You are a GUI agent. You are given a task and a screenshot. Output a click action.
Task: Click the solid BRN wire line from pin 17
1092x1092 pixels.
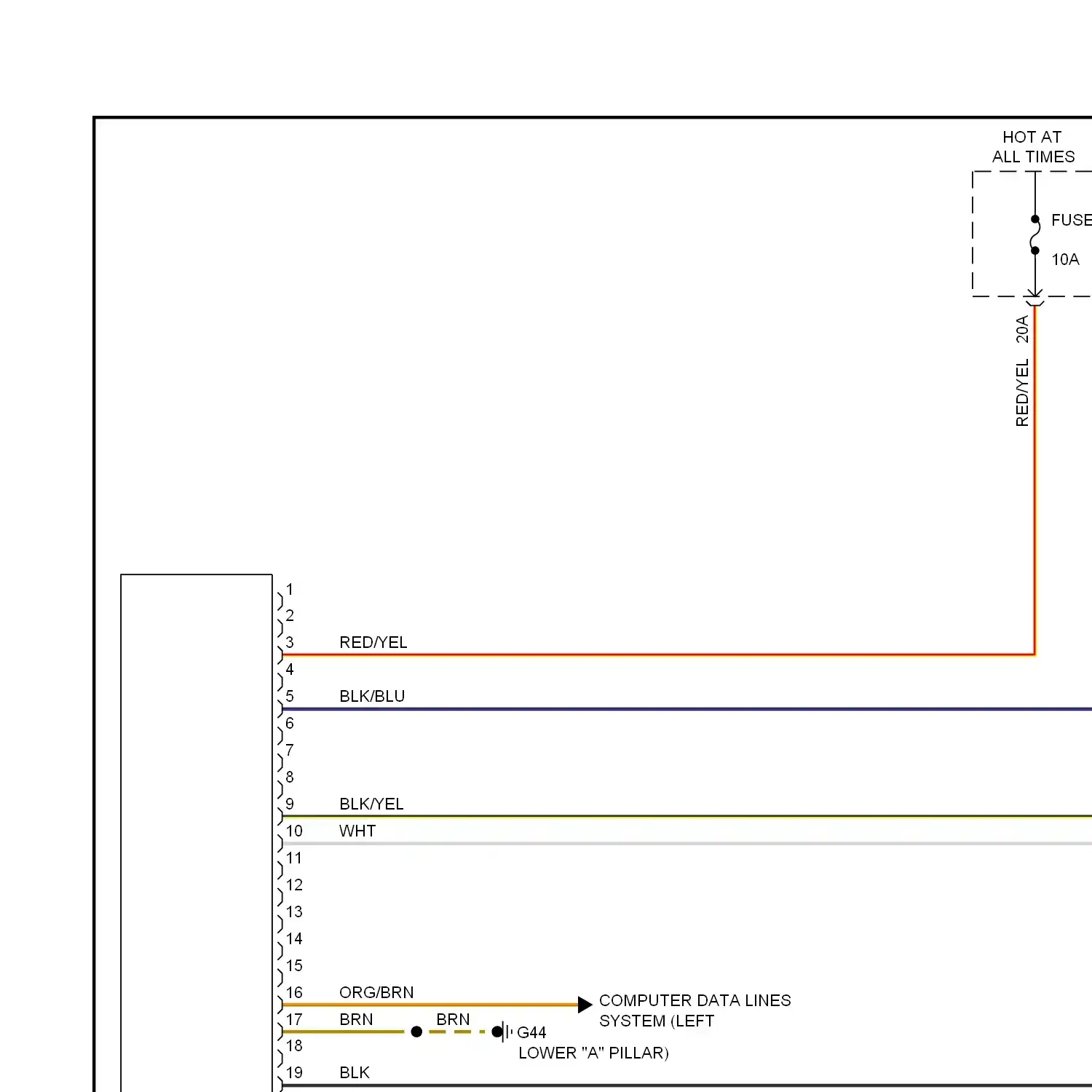coord(344,1032)
